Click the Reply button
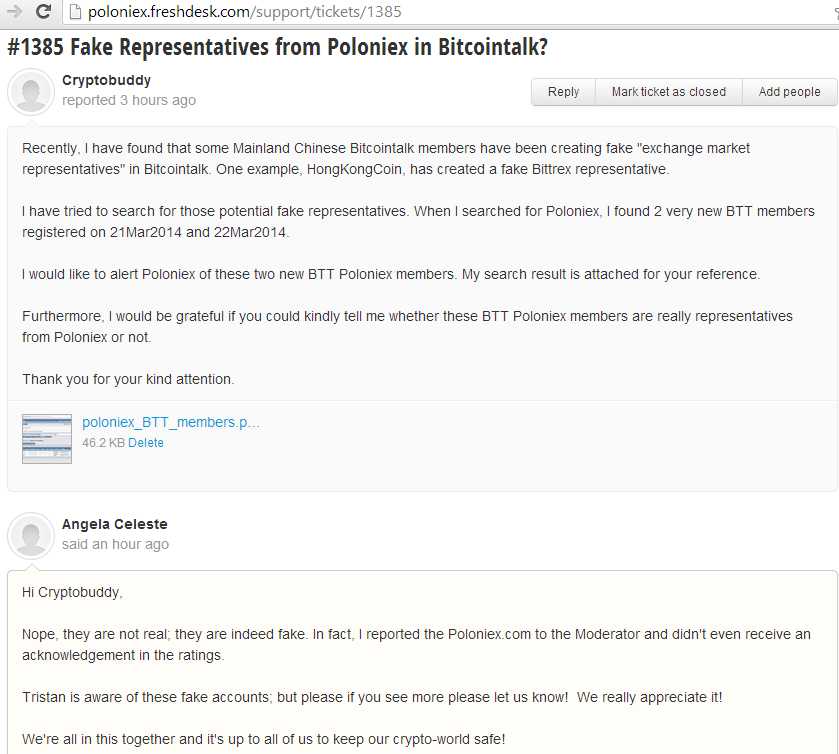Image resolution: width=839 pixels, height=754 pixels. point(563,92)
